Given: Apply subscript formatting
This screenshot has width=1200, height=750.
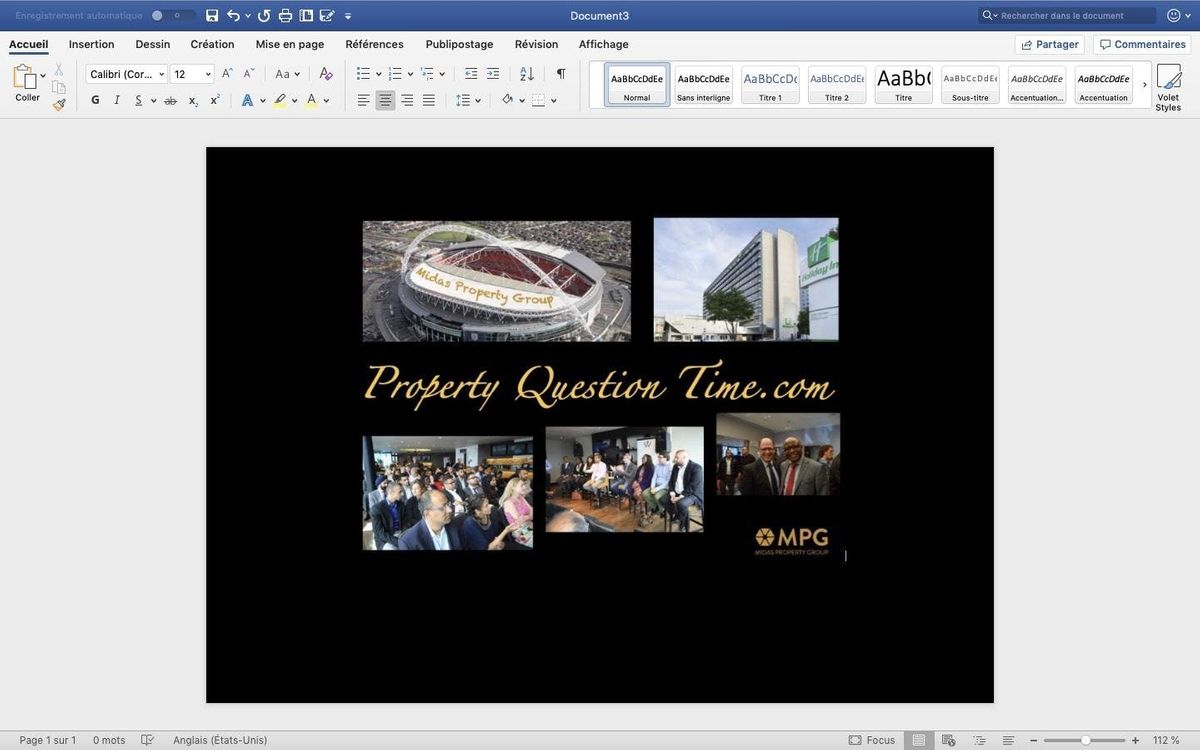Looking at the screenshot, I should pyautogui.click(x=193, y=101).
